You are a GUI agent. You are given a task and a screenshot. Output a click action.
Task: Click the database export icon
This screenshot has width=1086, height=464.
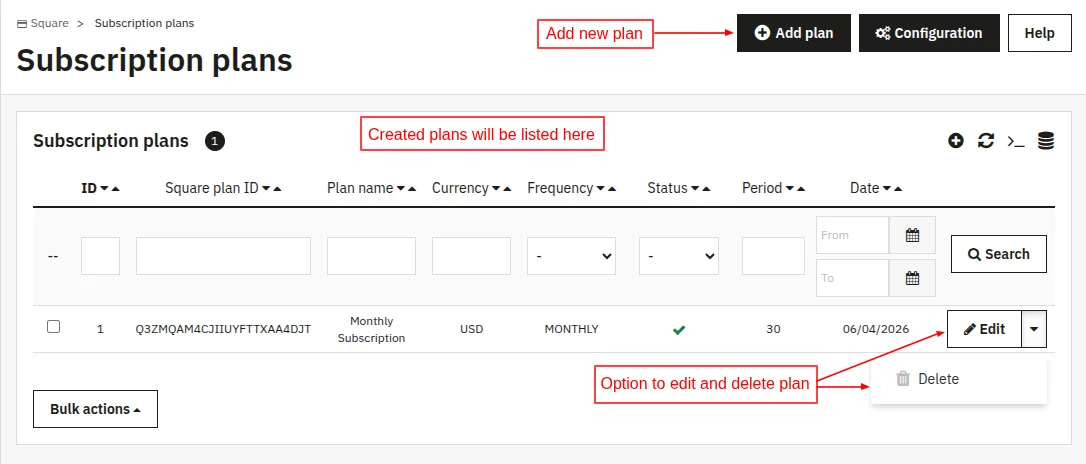(x=1046, y=141)
